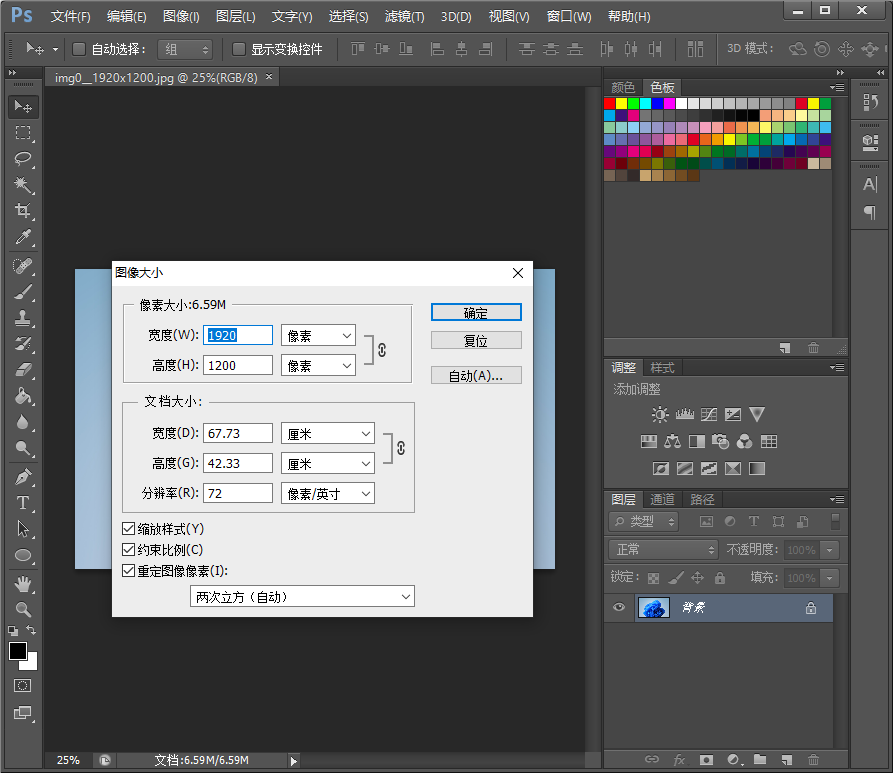Open the 两次立方（自动） resample dropdown

click(302, 597)
